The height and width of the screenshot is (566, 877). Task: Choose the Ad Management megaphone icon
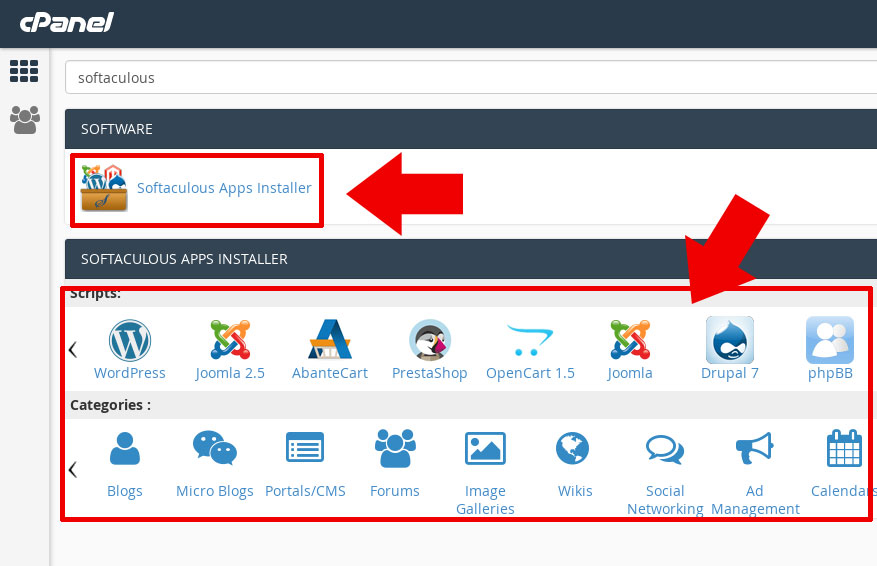(x=755, y=448)
